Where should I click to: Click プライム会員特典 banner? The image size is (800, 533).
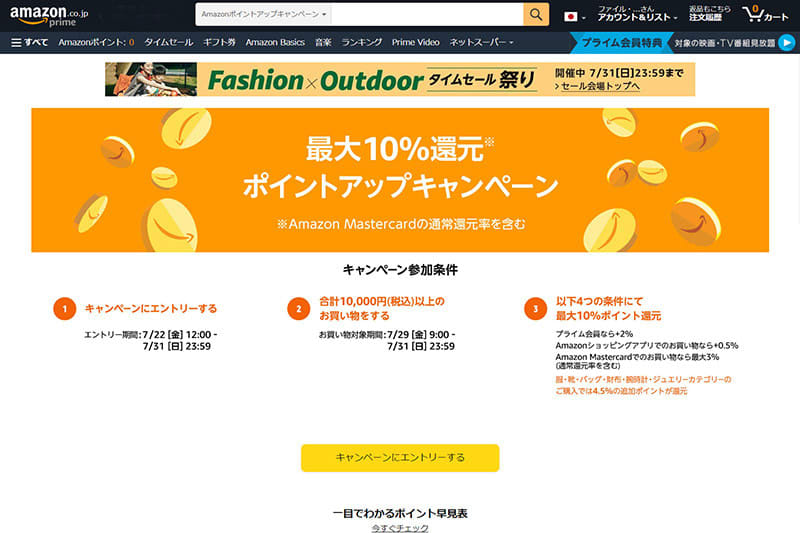(x=621, y=43)
